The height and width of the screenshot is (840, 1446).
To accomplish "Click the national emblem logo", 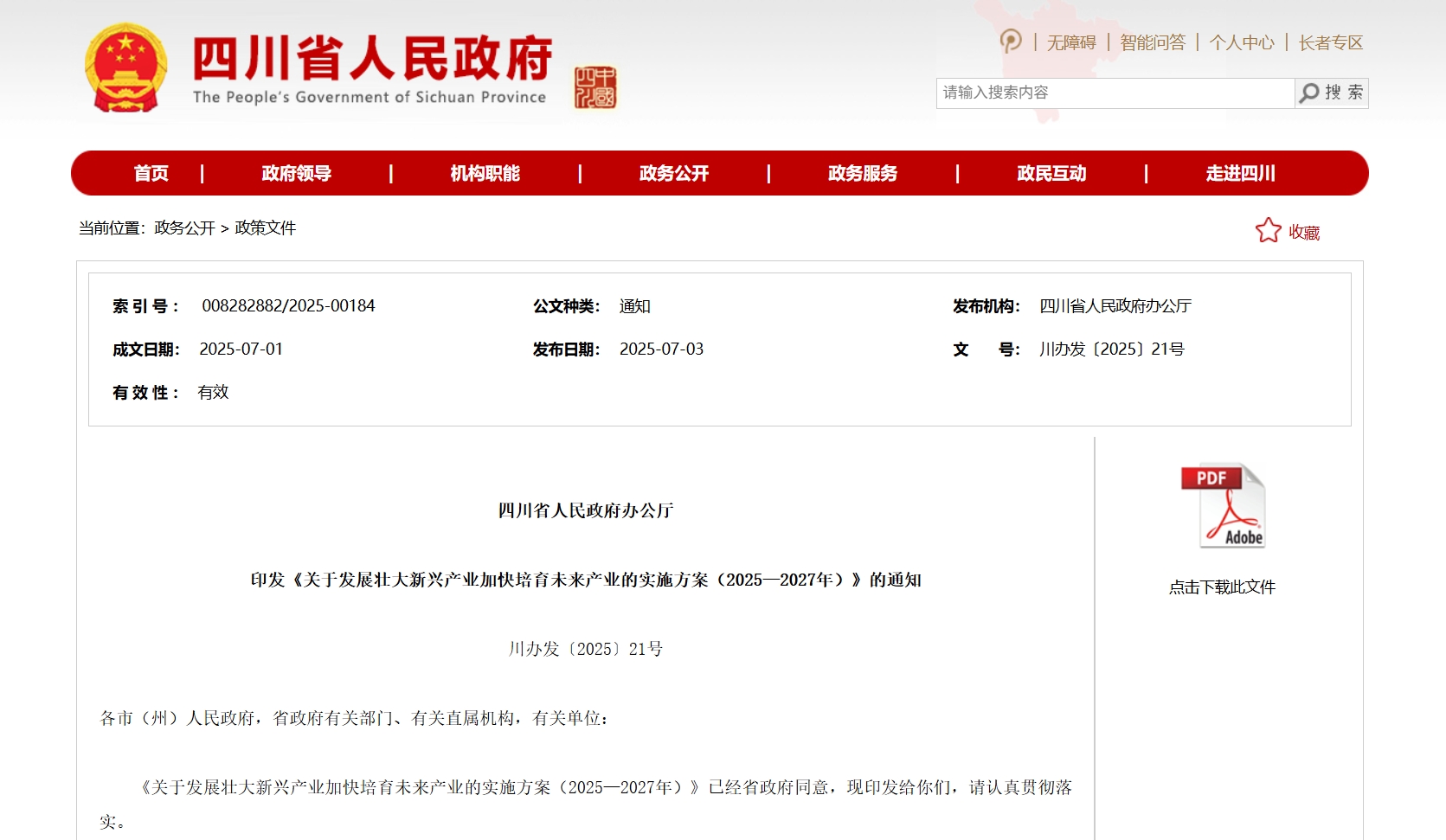I will click(125, 68).
